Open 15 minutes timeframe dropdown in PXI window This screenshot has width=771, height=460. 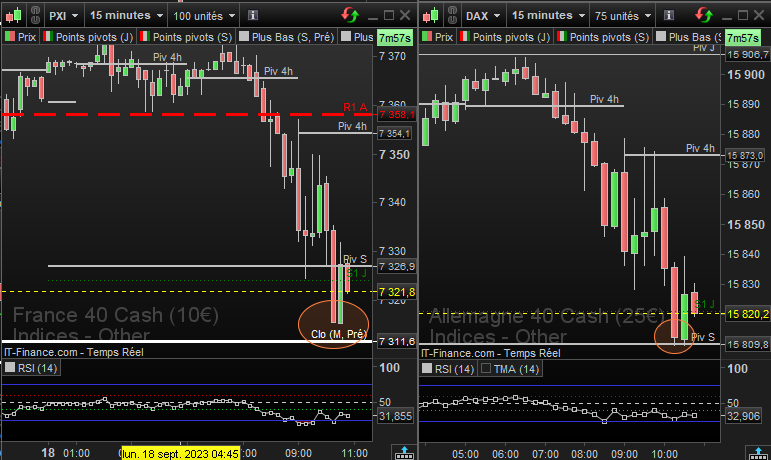(126, 16)
